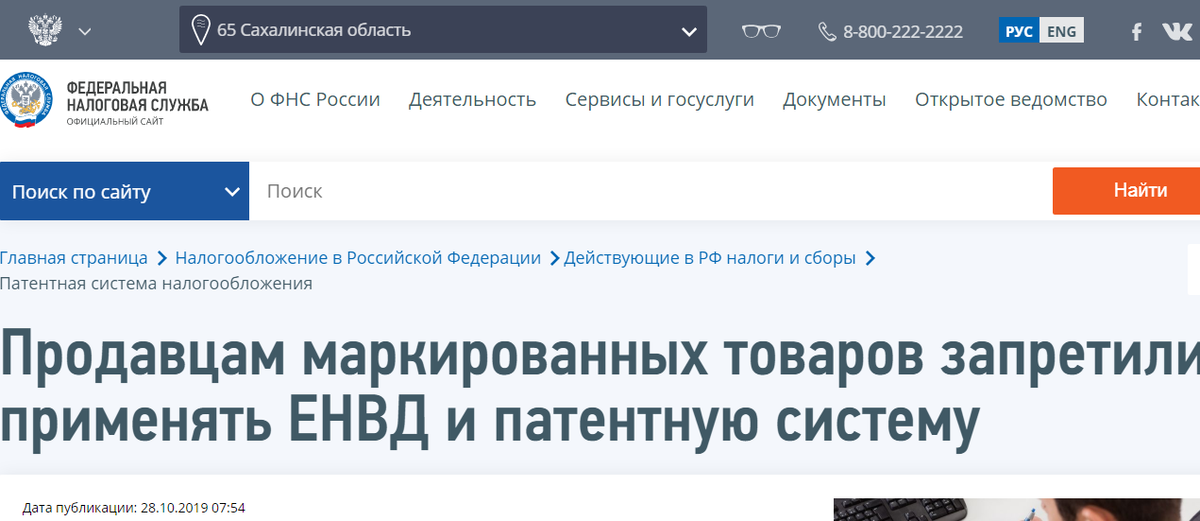Open the Деятельность menu
Image resolution: width=1200 pixels, height=521 pixels.
pos(472,99)
